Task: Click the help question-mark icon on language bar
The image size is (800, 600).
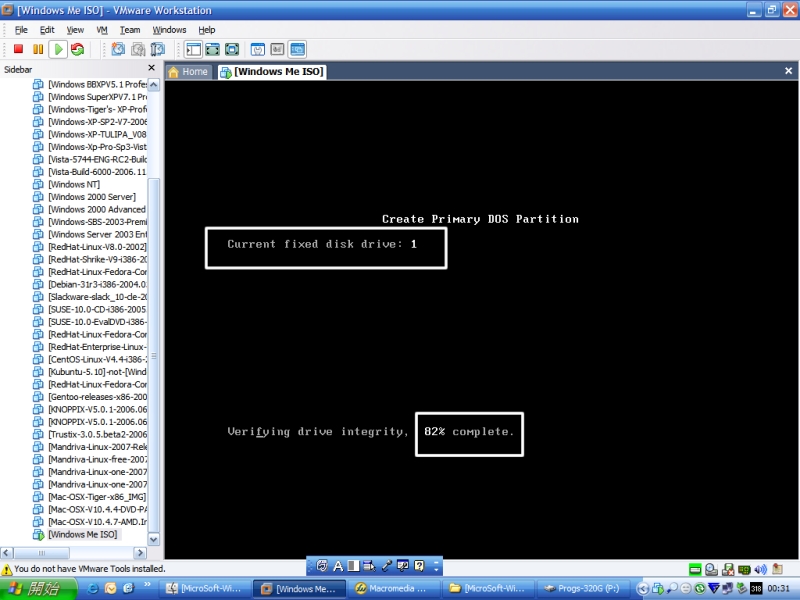Action: 419,566
